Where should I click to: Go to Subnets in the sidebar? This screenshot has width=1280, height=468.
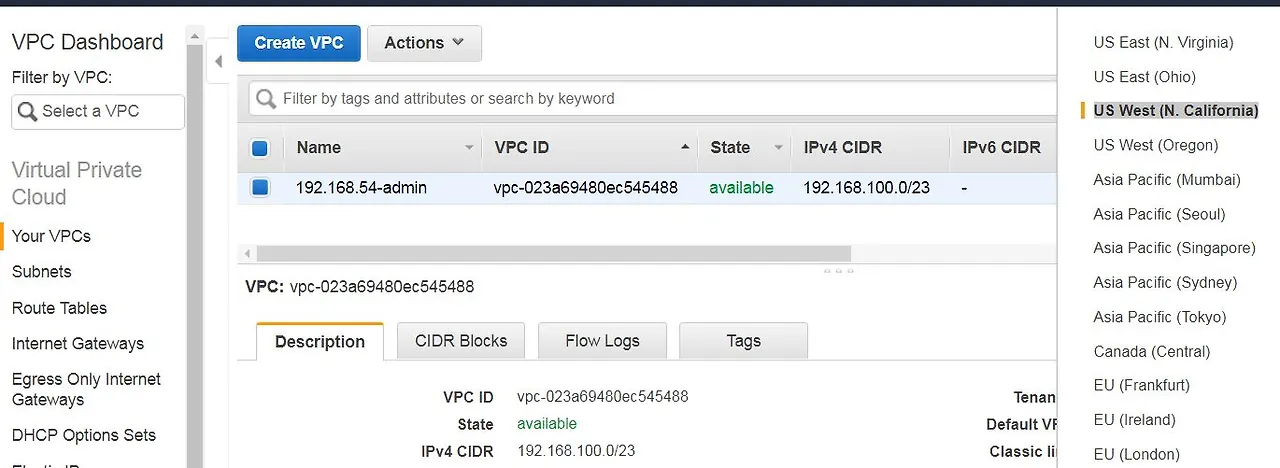[x=42, y=272]
